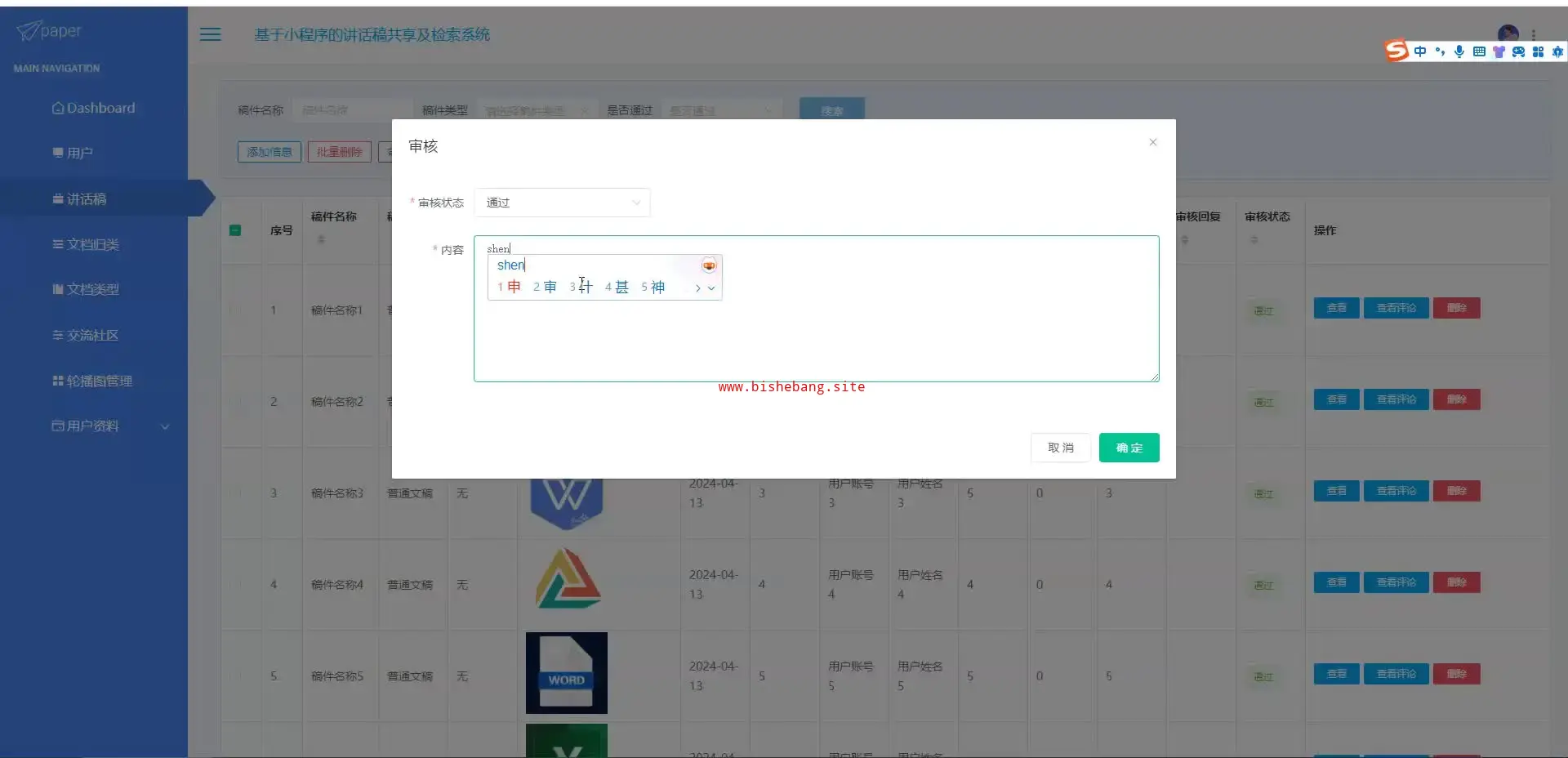Click the paper logo in the sidebar
The width and height of the screenshot is (1568, 758).
point(49,31)
